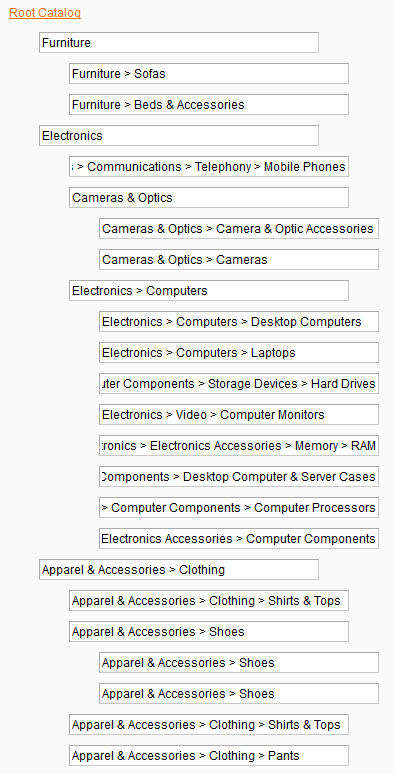Click the Furniture > Beds & Accessories field
The height and width of the screenshot is (774, 395).
209,105
